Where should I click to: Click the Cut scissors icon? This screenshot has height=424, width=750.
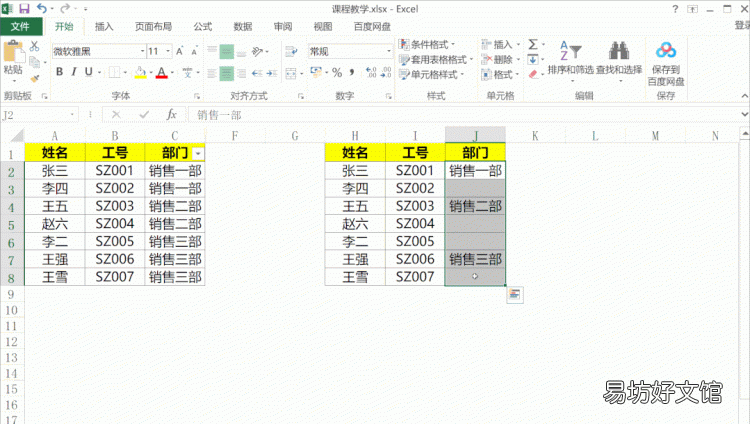click(x=34, y=46)
